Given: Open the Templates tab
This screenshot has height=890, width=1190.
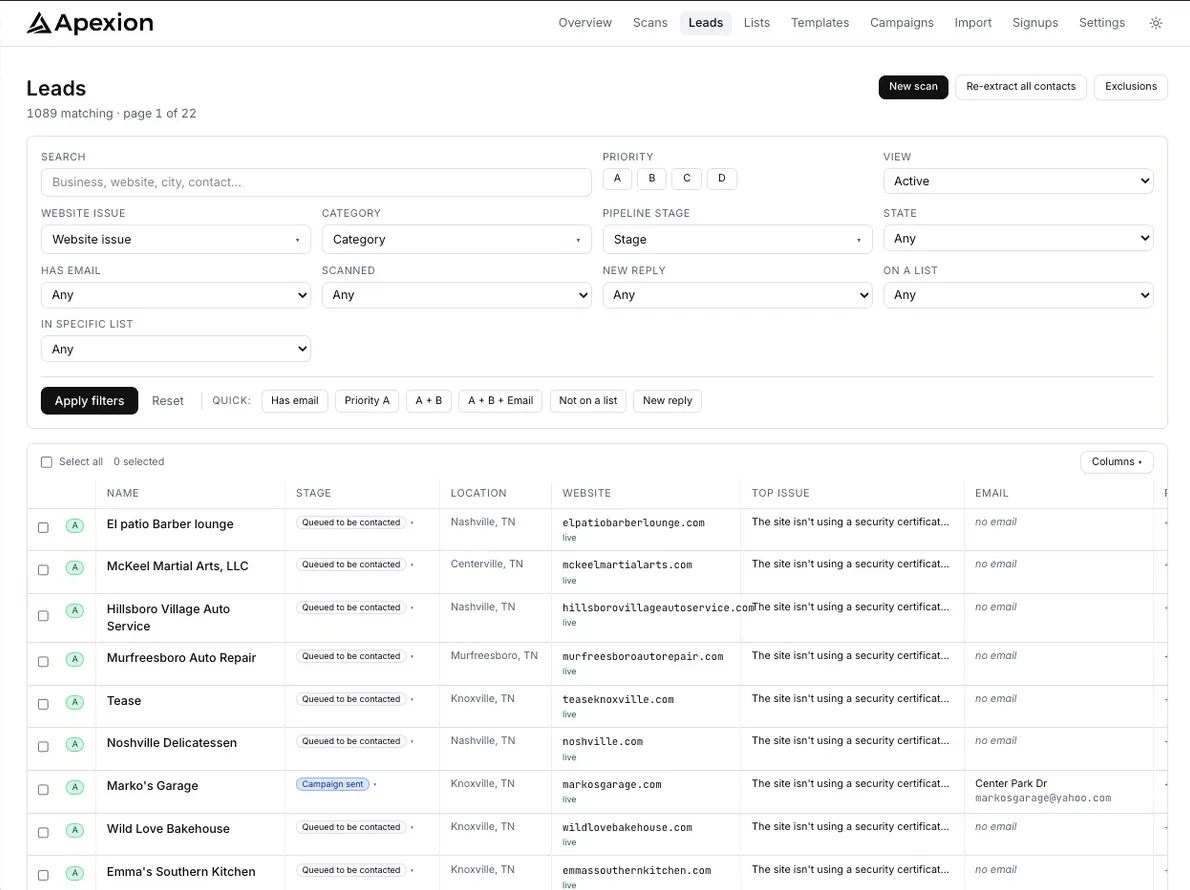Looking at the screenshot, I should 820,23.
